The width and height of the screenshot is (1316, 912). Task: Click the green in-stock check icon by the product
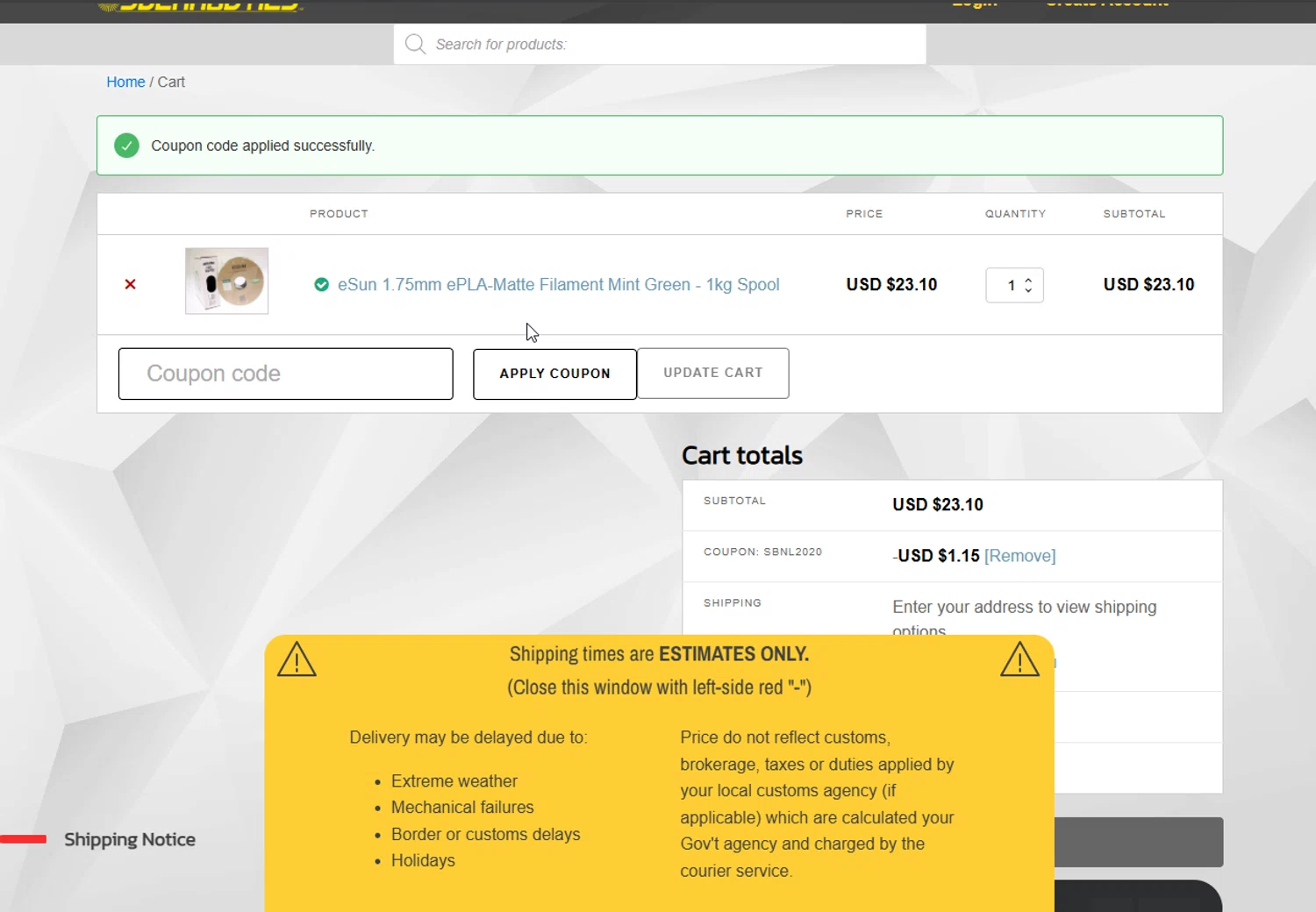pyautogui.click(x=321, y=284)
